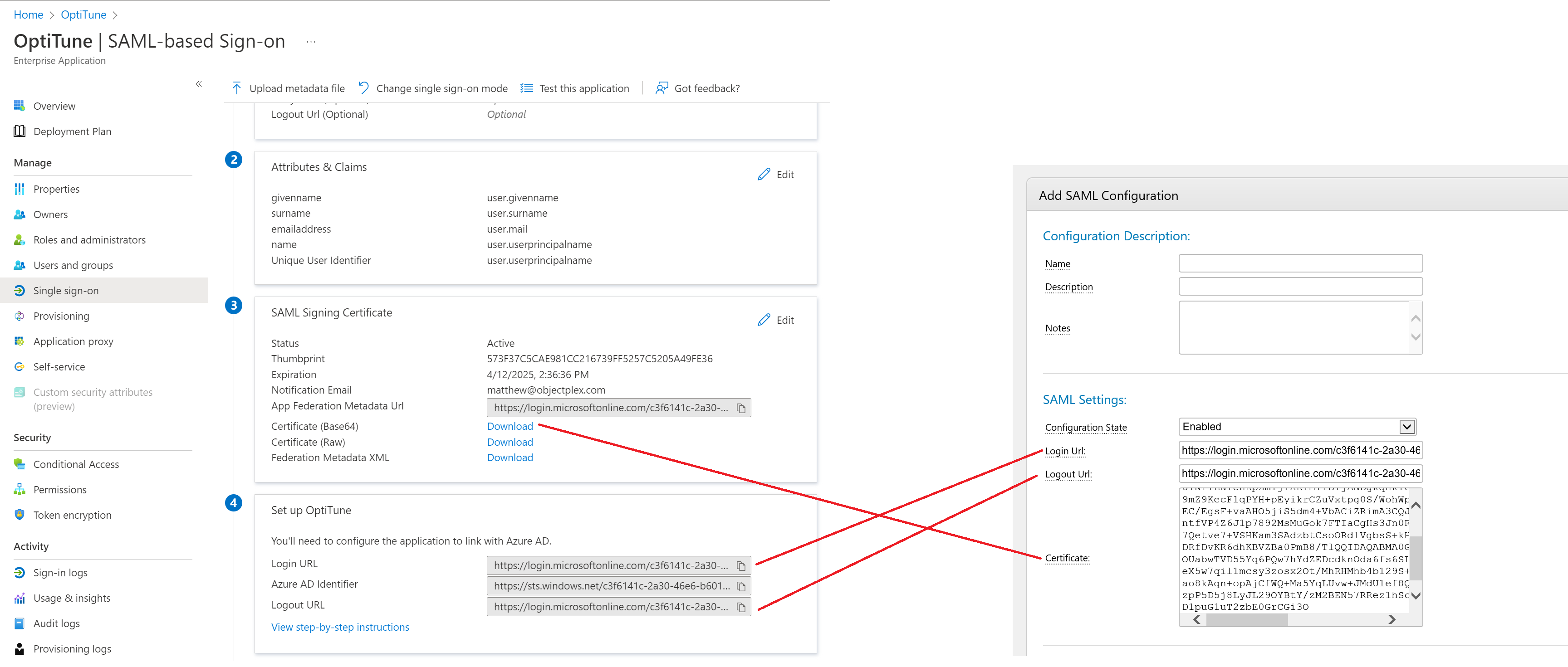1568x667 pixels.
Task: Click Upload metadata file
Action: [288, 88]
